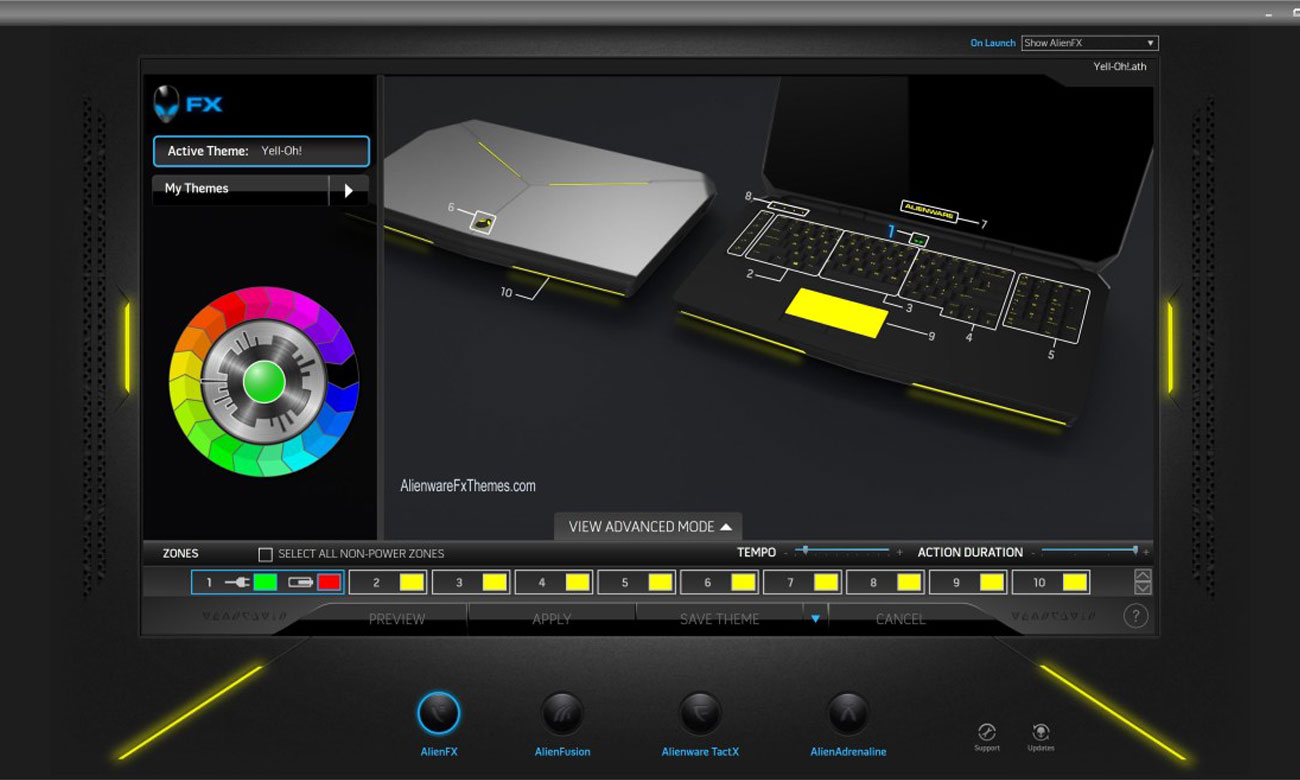This screenshot has height=780, width=1300.
Task: Click zone 1 red color swatch
Action: pyautogui.click(x=329, y=582)
